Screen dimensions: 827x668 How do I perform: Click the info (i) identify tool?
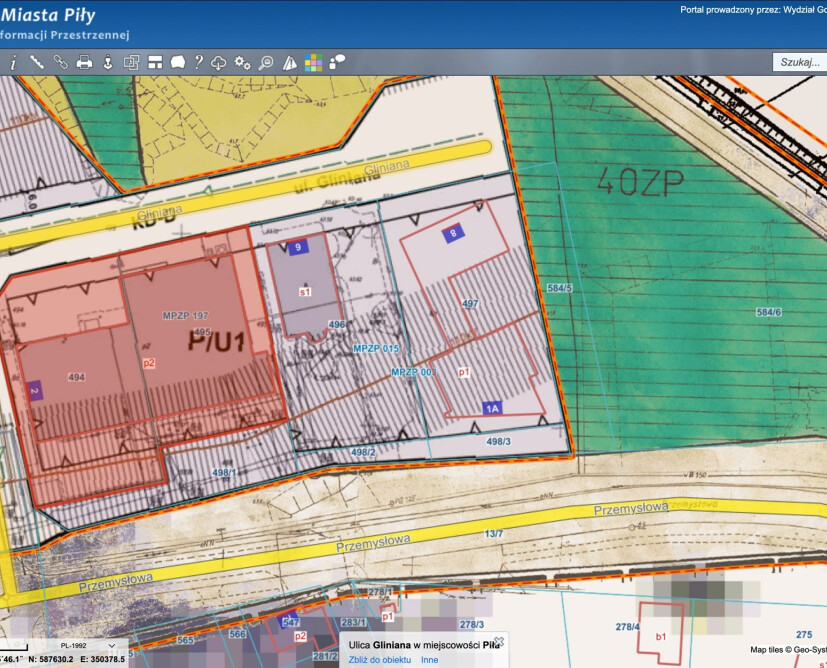tap(13, 62)
